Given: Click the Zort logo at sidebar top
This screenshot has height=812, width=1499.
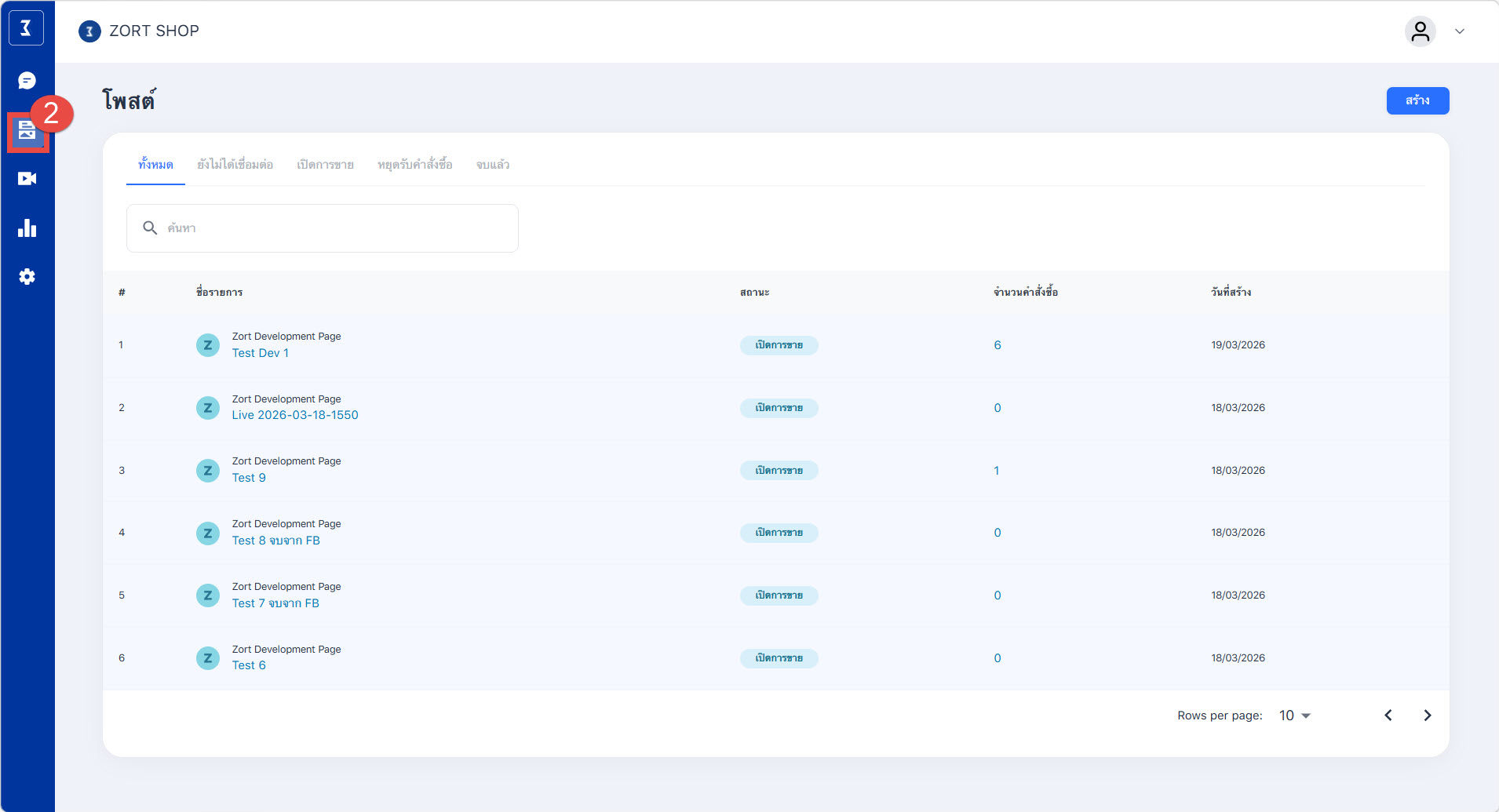Looking at the screenshot, I should (26, 28).
